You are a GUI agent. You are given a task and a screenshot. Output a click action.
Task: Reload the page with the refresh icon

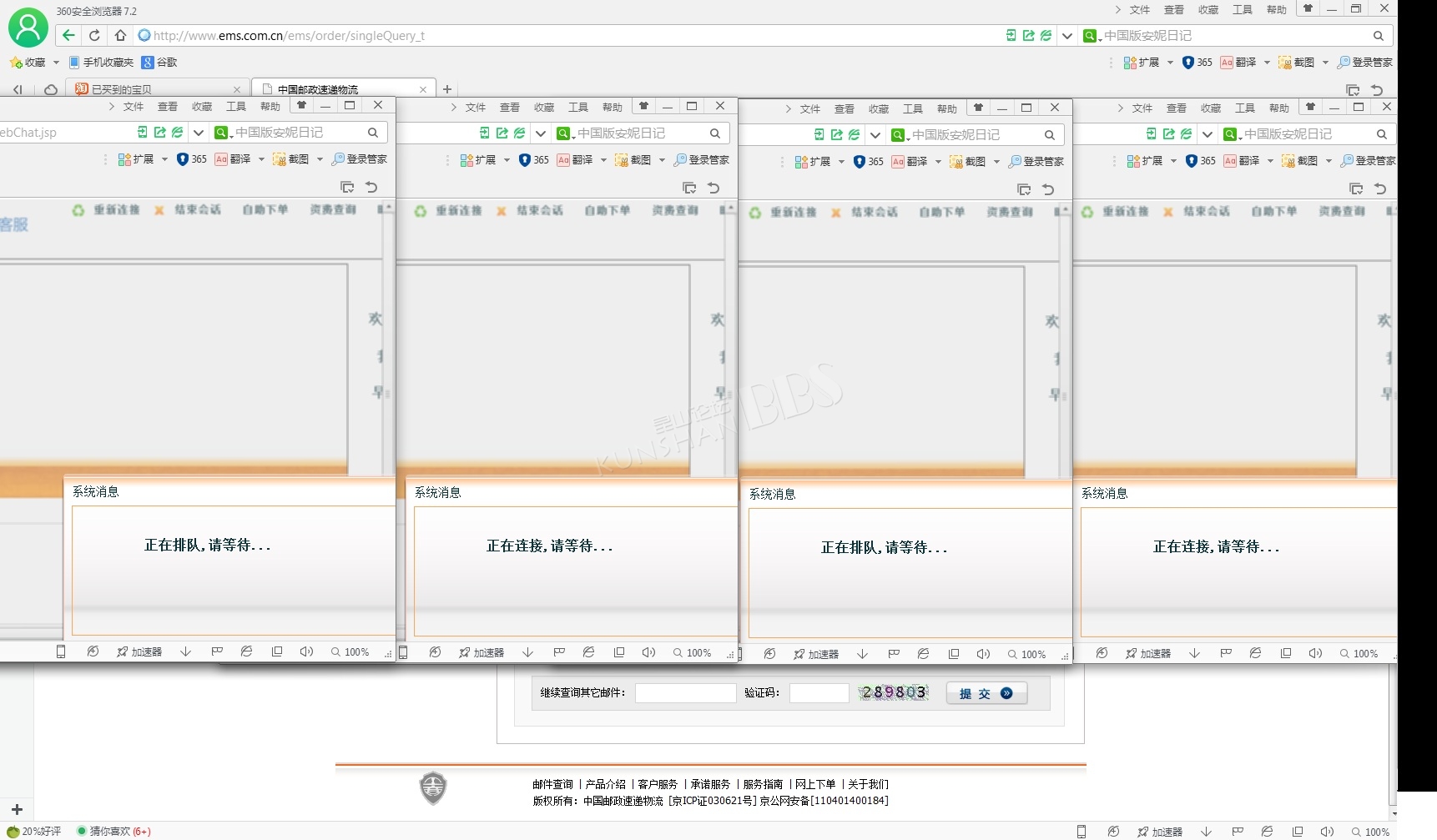point(94,35)
